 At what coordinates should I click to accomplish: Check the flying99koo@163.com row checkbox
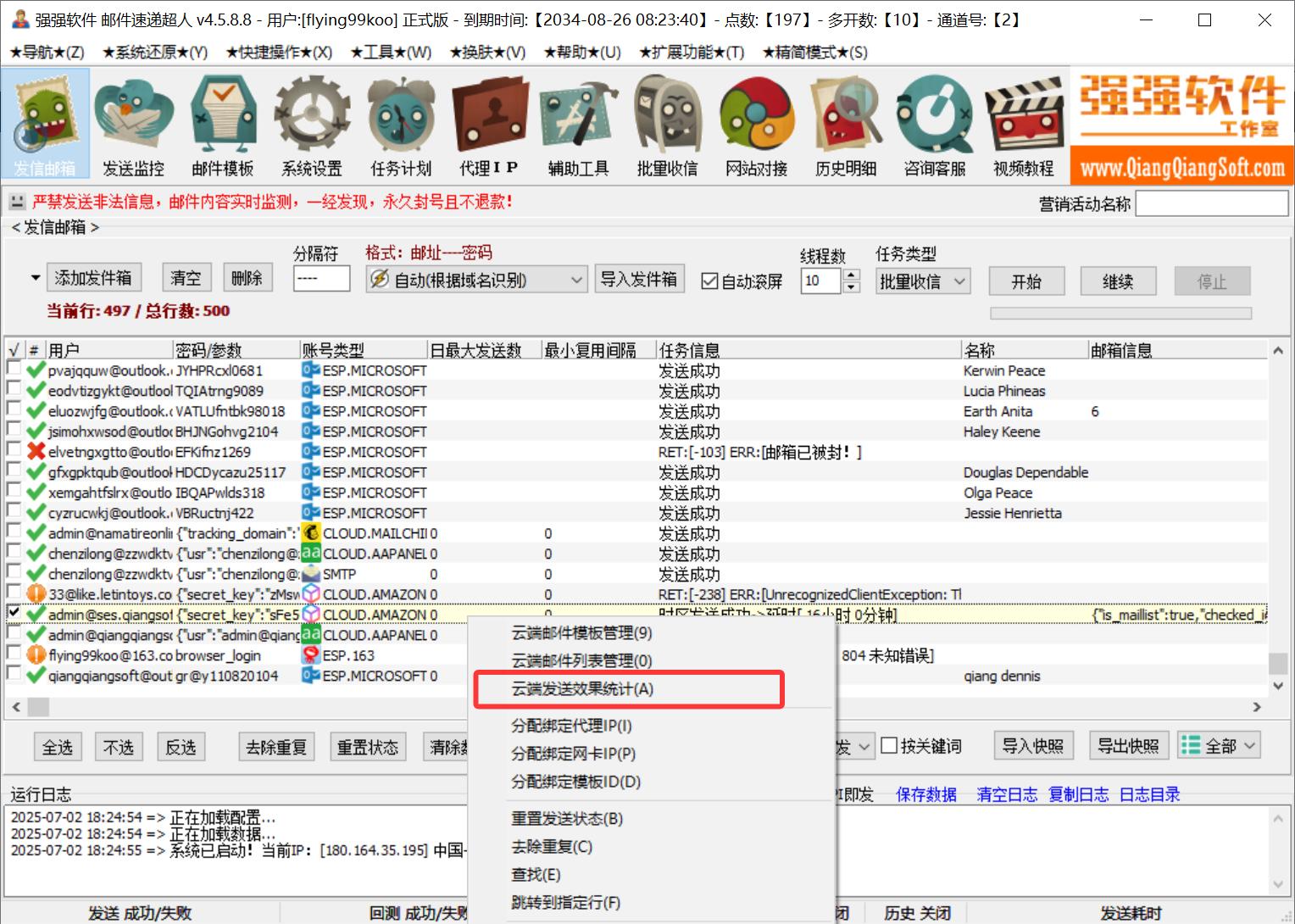14,653
